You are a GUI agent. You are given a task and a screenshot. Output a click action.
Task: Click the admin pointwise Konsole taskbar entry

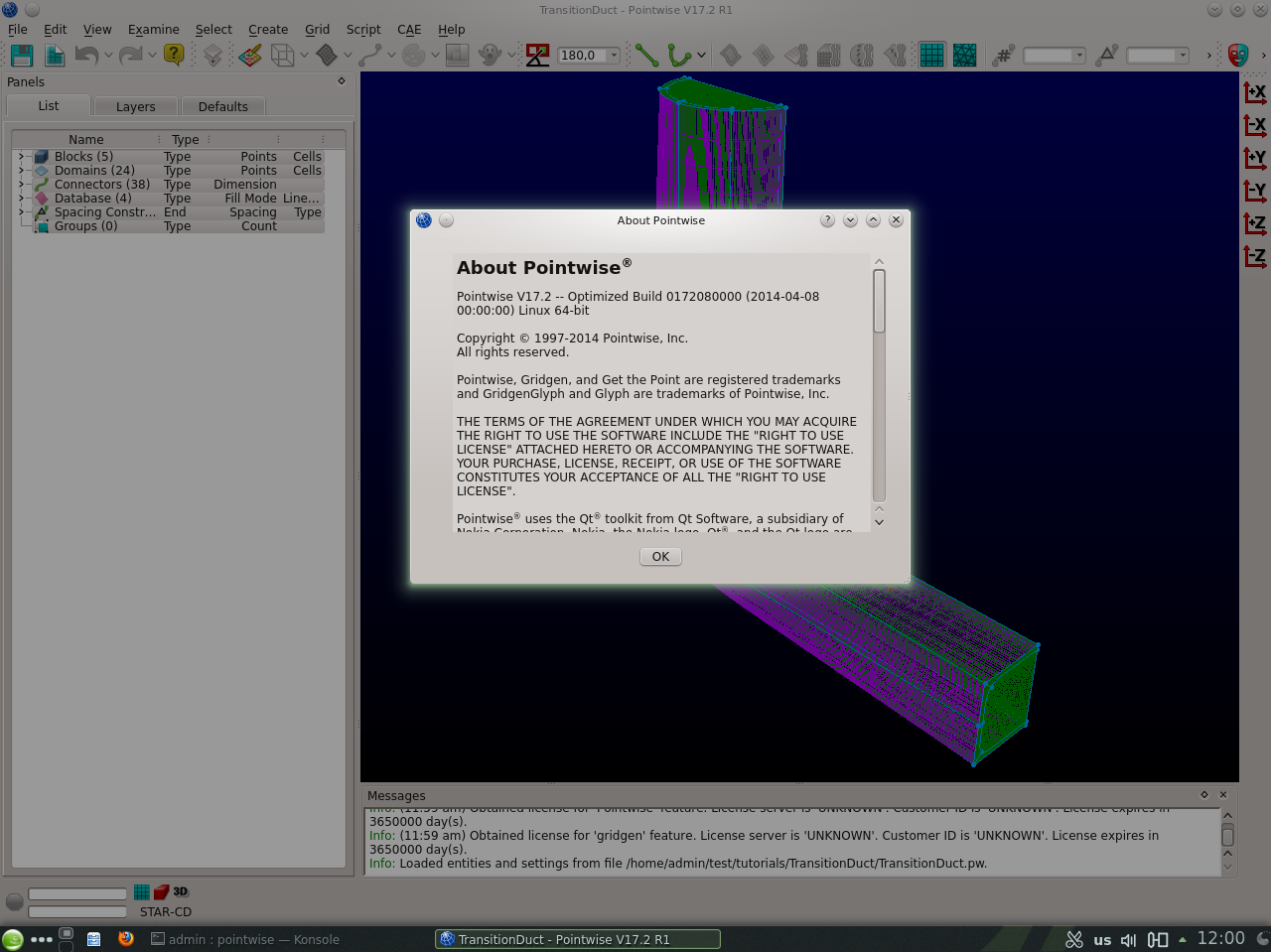(x=245, y=939)
